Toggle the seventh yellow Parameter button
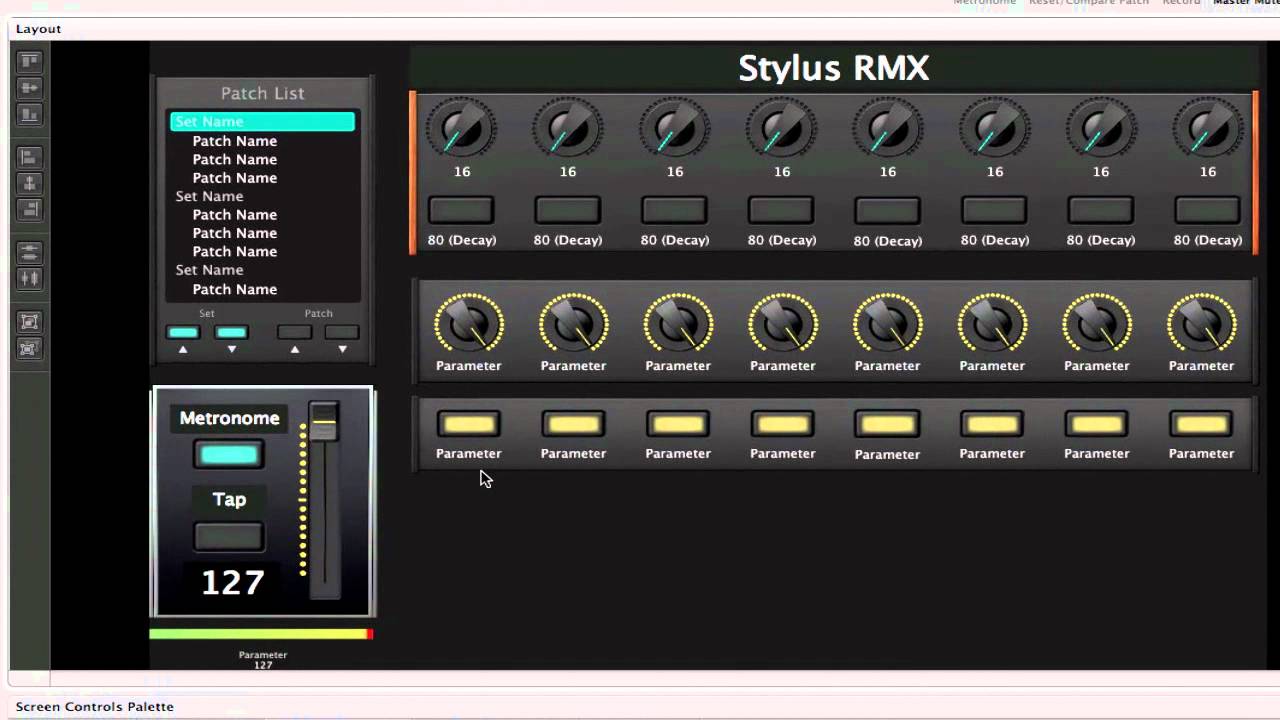 [1096, 424]
